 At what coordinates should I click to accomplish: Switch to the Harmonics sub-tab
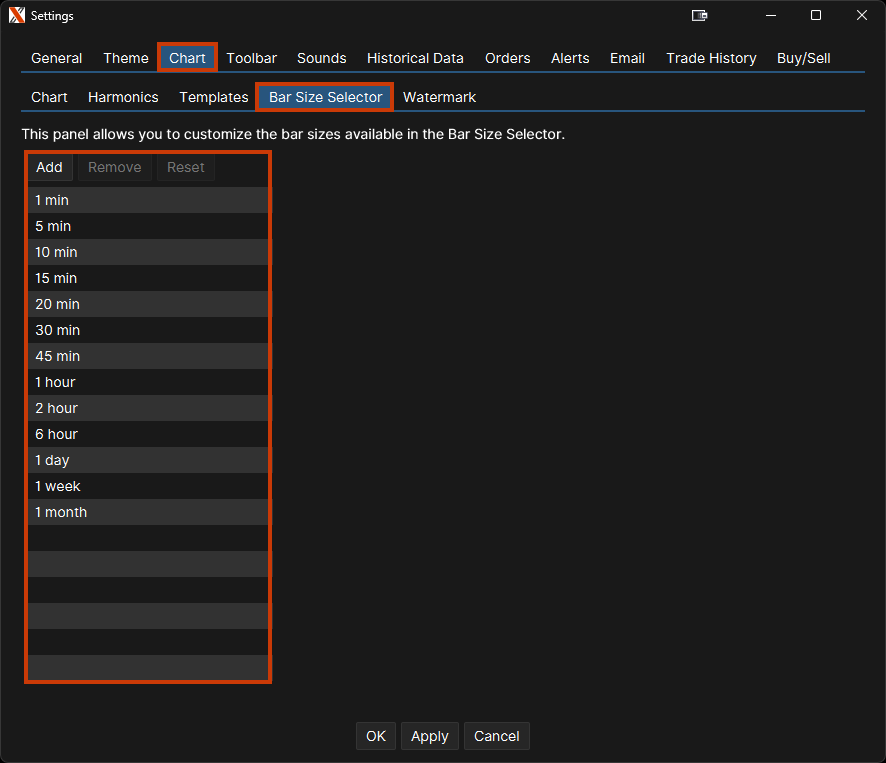coord(123,97)
